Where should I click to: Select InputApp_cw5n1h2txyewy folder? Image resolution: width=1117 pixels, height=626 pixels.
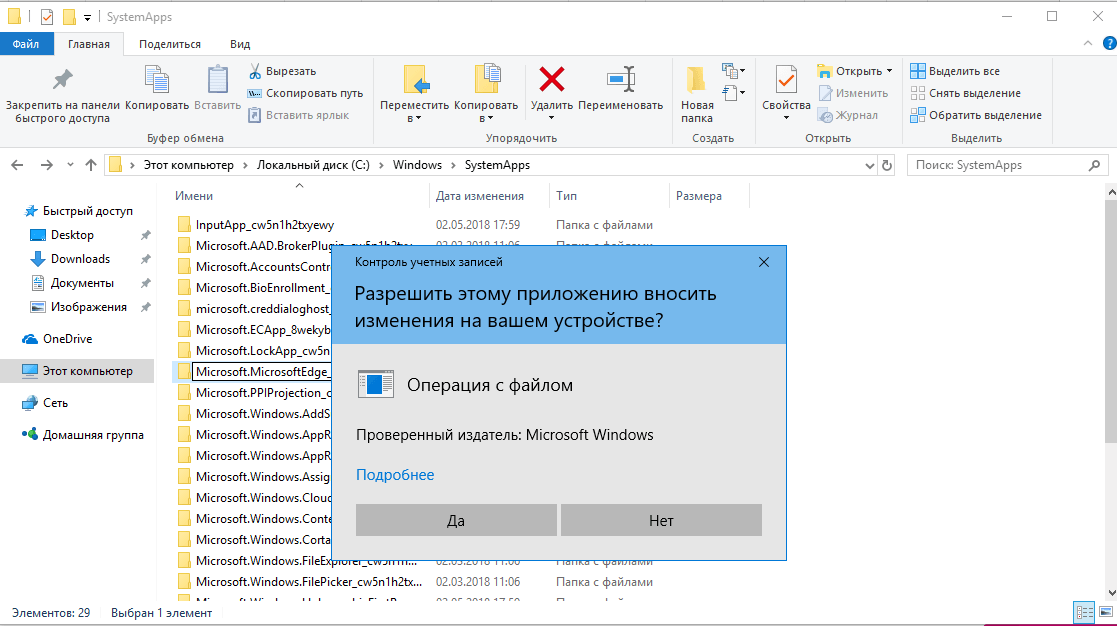click(264, 225)
